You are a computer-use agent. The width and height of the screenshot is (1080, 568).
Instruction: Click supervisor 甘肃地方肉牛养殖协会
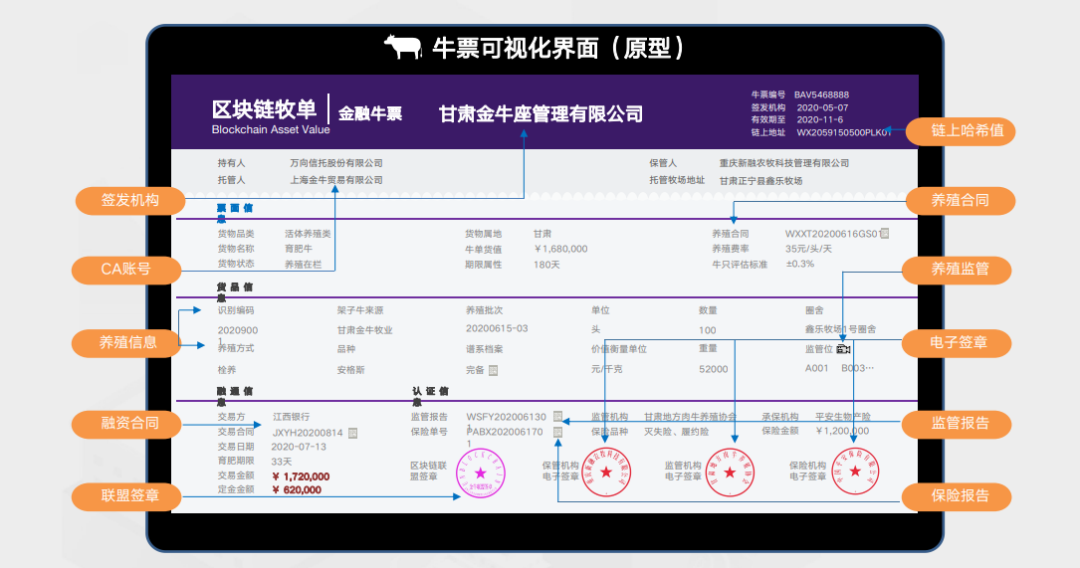(689, 417)
